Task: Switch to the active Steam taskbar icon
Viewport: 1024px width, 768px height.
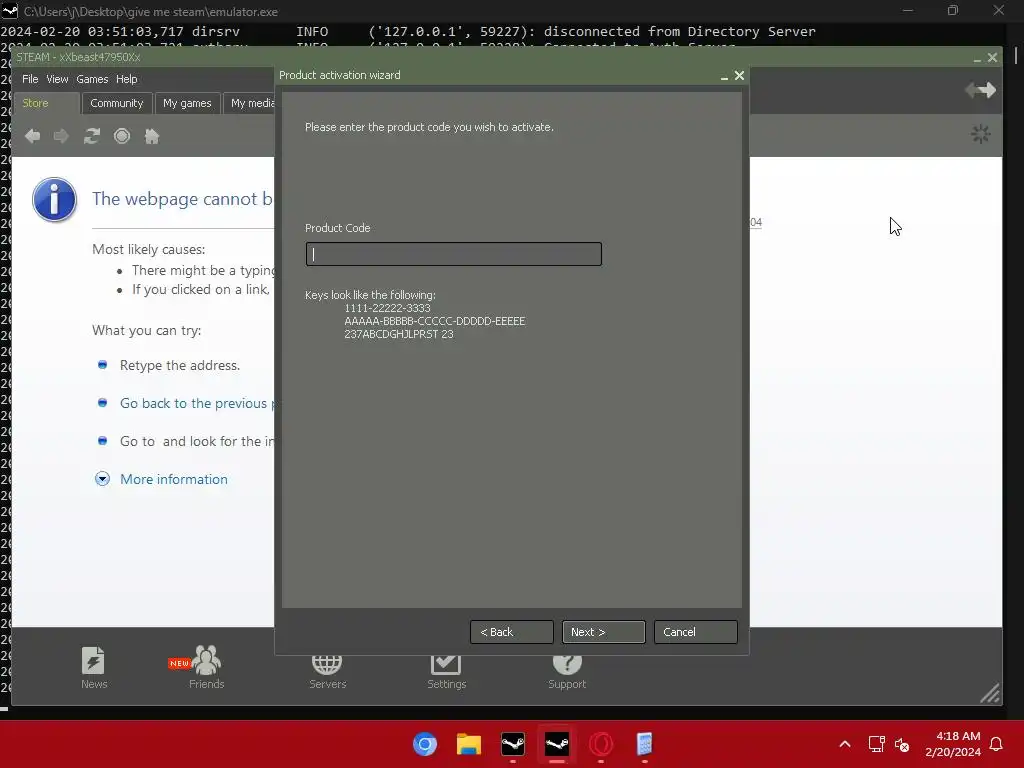Action: click(x=556, y=744)
